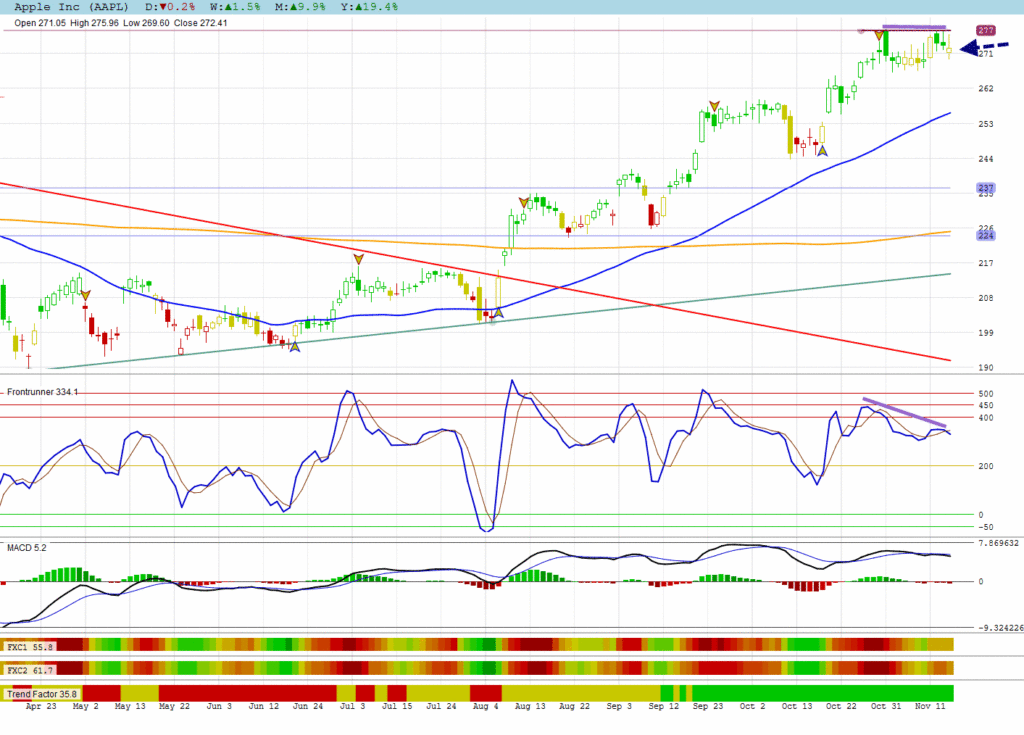Click the 224 price level label
The width and height of the screenshot is (1024, 735).
coord(984,236)
